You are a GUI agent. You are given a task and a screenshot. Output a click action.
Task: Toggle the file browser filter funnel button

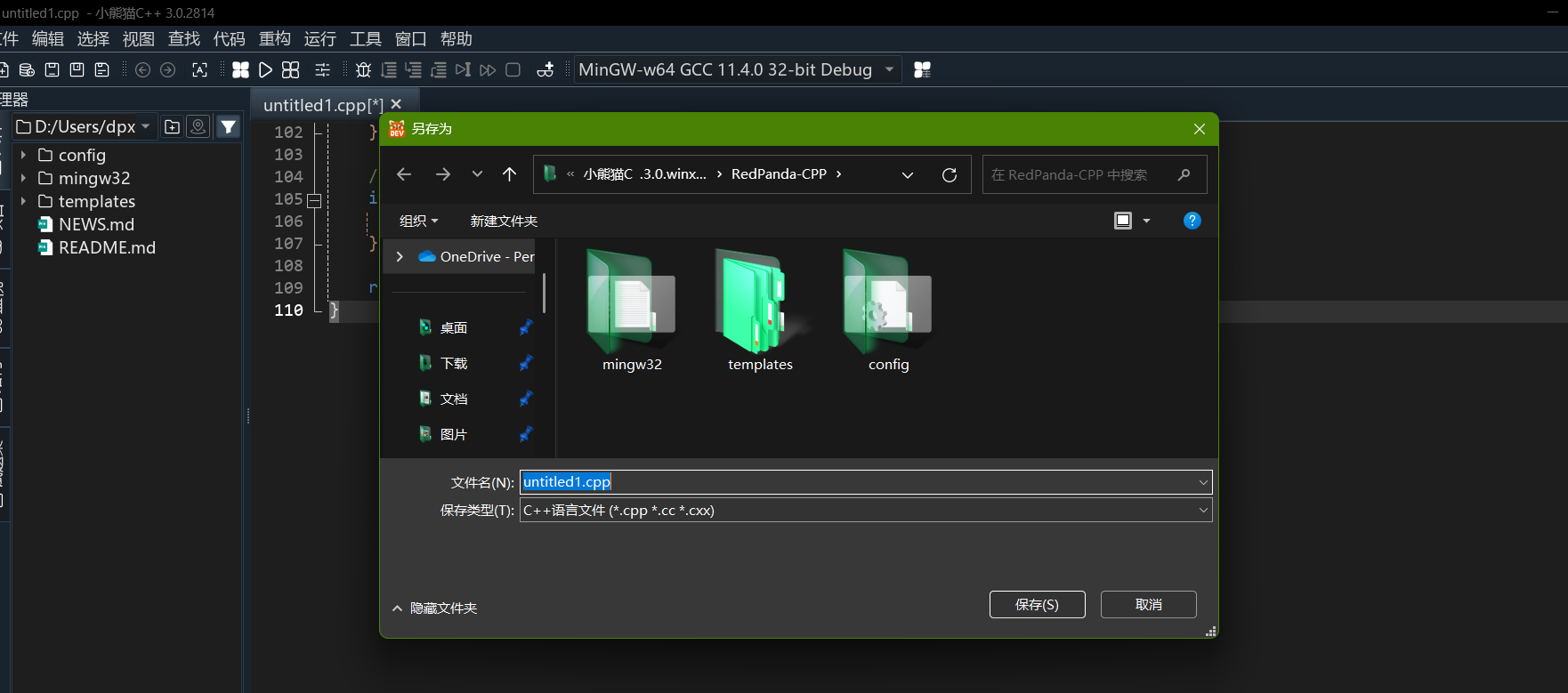pyautogui.click(x=229, y=127)
